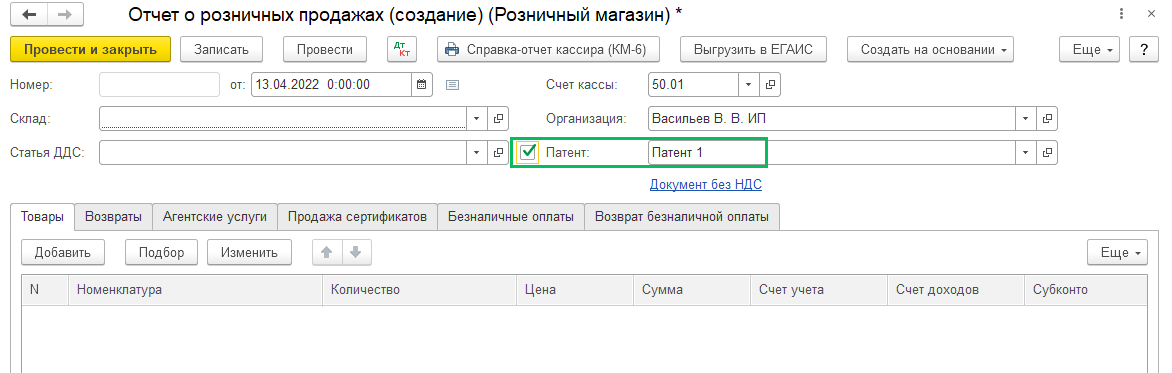This screenshot has height=373, width=1172.
Task: Open the Организация record via open-form icon
Action: tap(1047, 118)
